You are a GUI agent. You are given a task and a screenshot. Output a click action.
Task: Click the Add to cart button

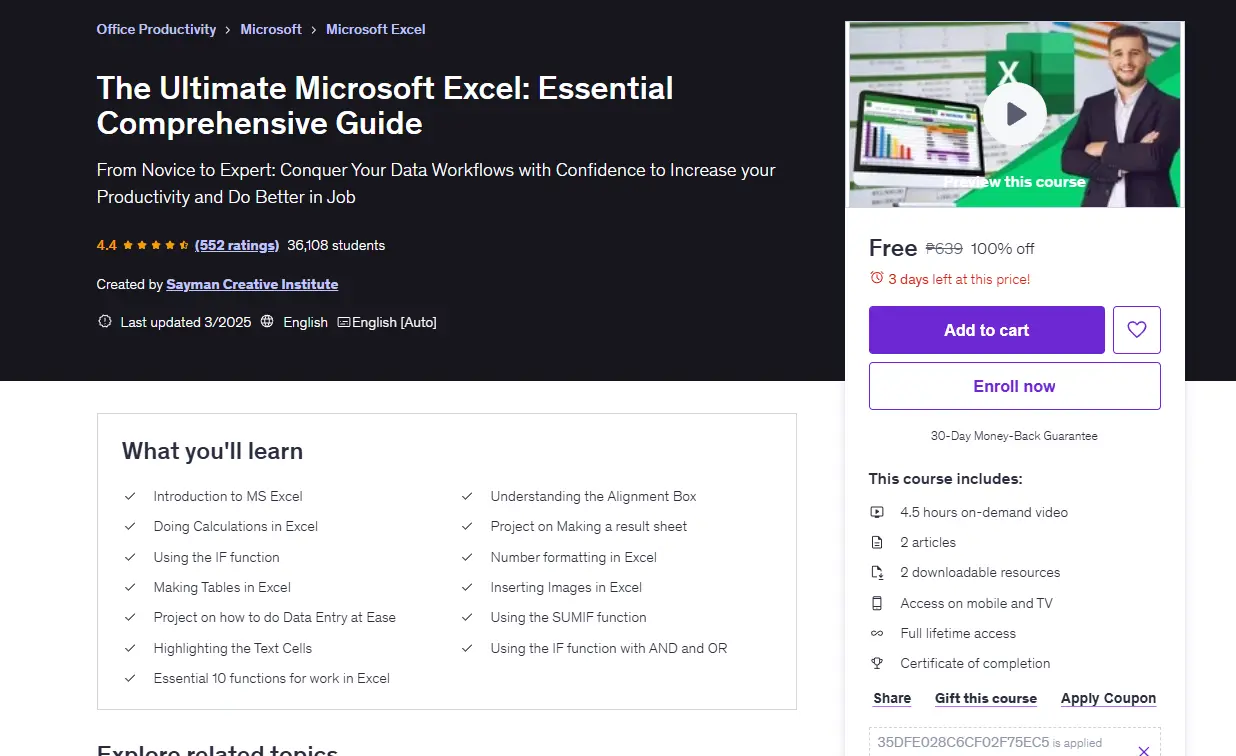987,330
